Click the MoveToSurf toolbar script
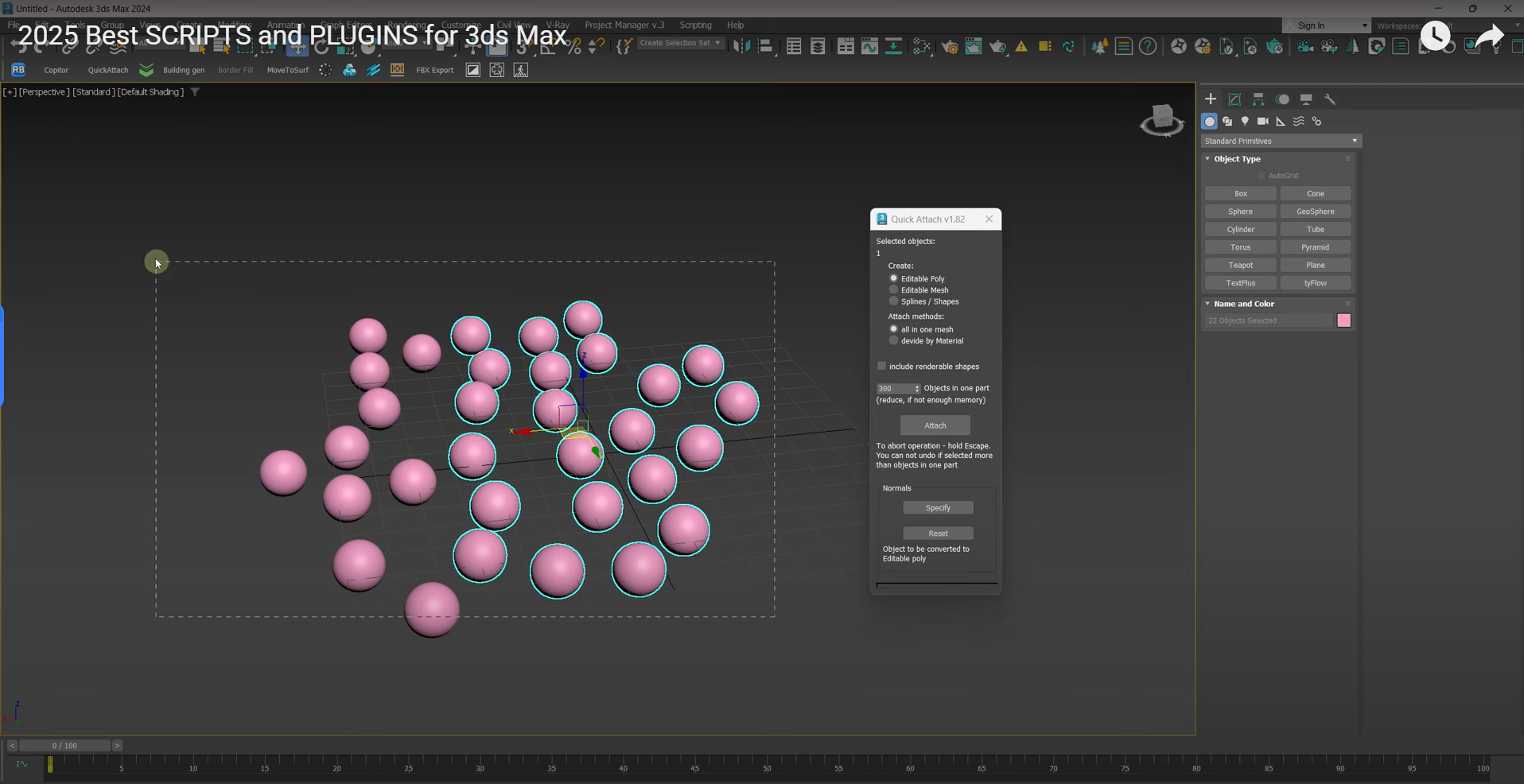This screenshot has height=784, width=1524. click(288, 70)
